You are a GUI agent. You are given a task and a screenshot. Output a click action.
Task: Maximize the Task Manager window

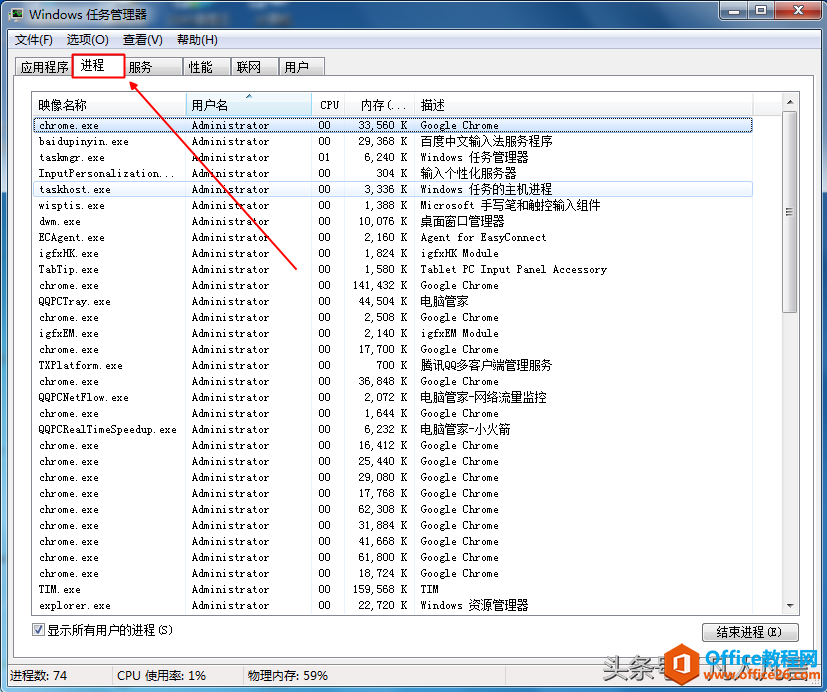tap(761, 10)
